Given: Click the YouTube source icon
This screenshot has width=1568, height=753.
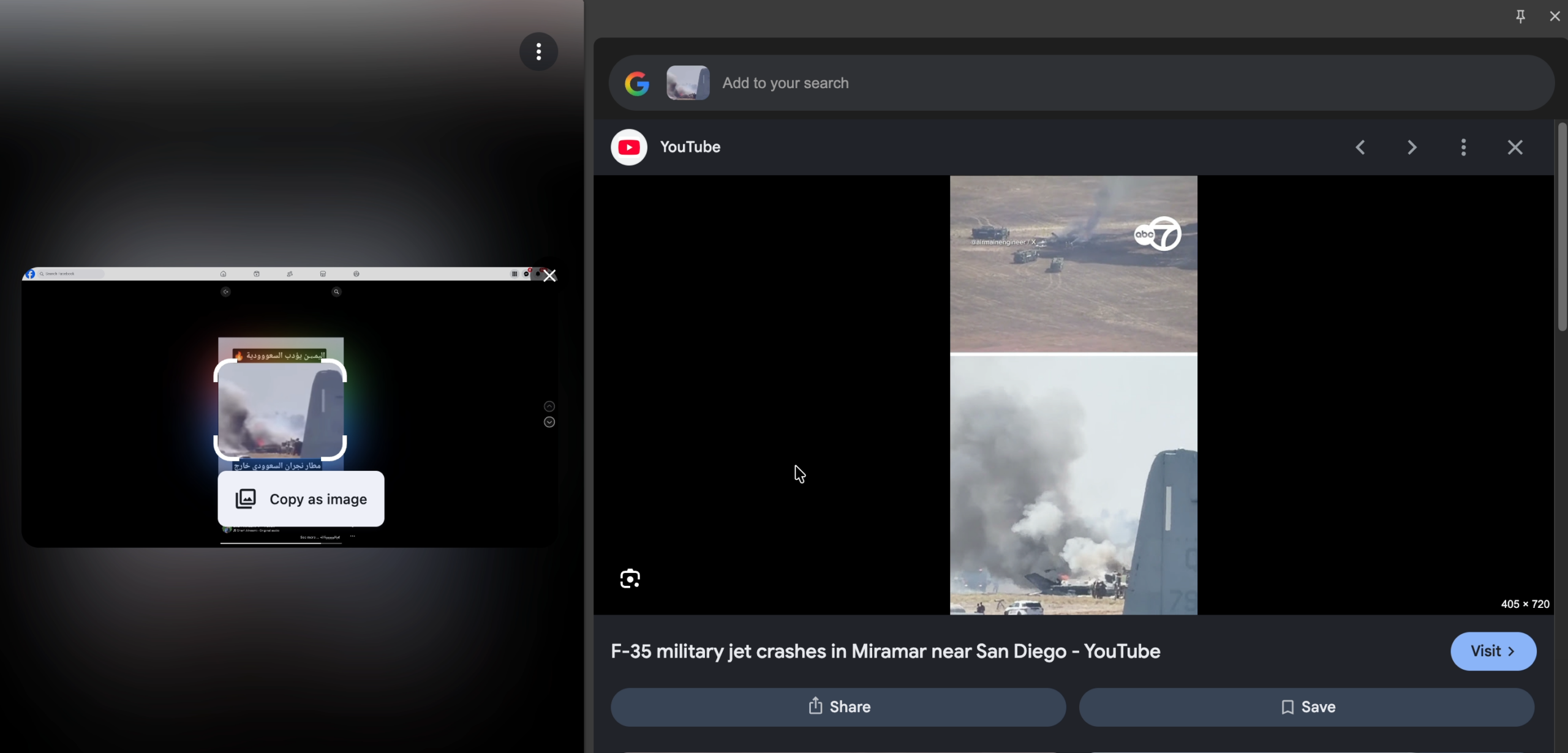Looking at the screenshot, I should pyautogui.click(x=629, y=148).
